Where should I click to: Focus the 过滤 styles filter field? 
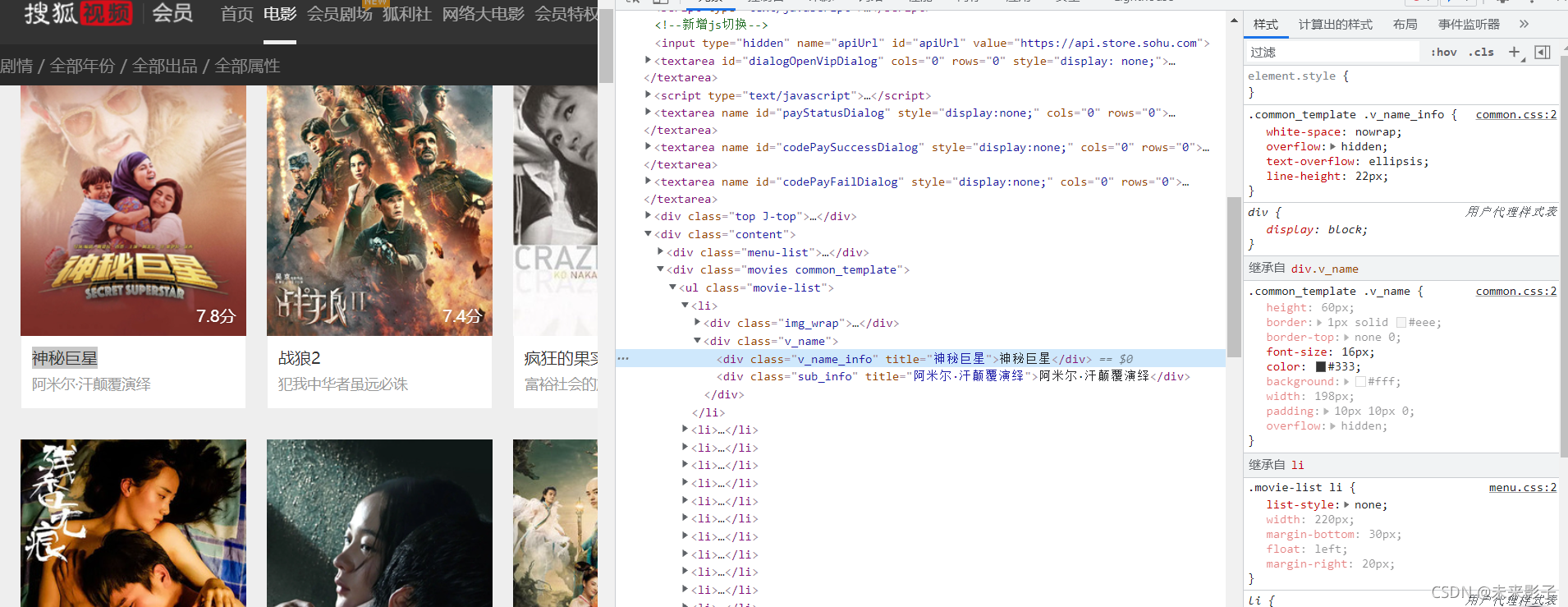coord(1333,52)
